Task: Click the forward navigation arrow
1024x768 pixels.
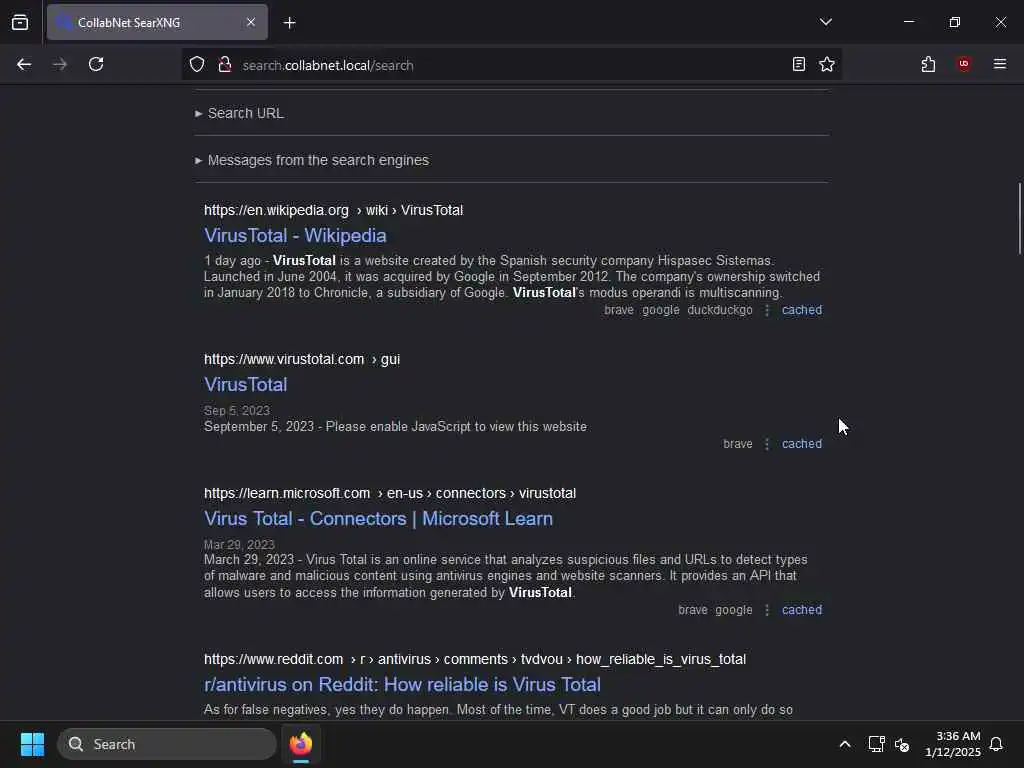Action: [60, 64]
